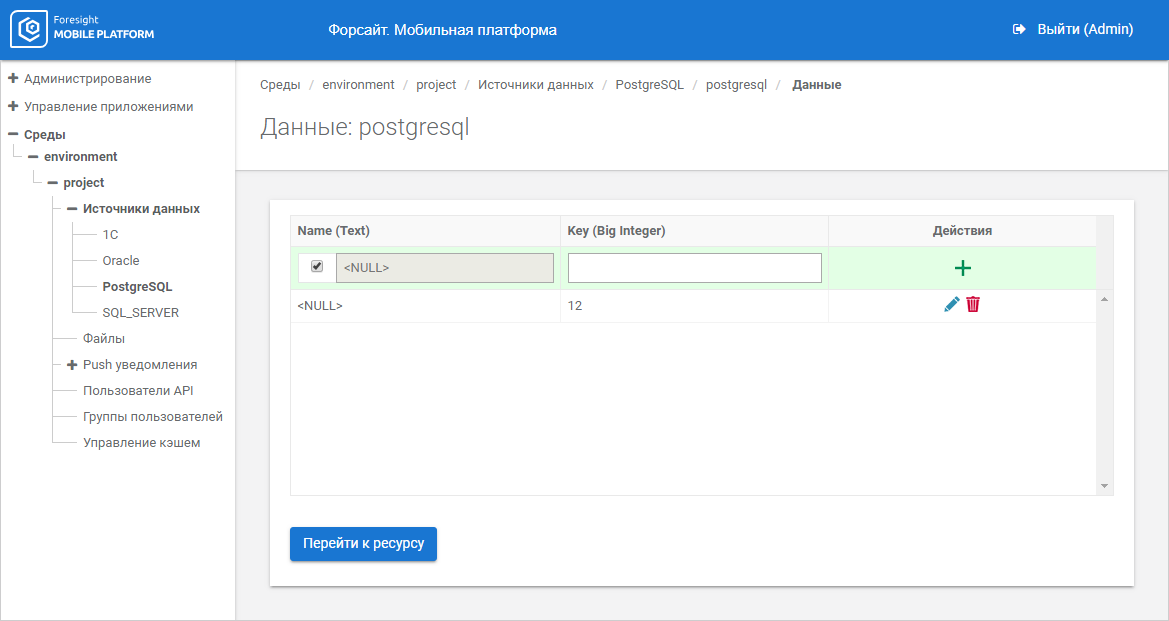Click the green plus add-row icon
Screen dimensions: 1169x621
[962, 268]
